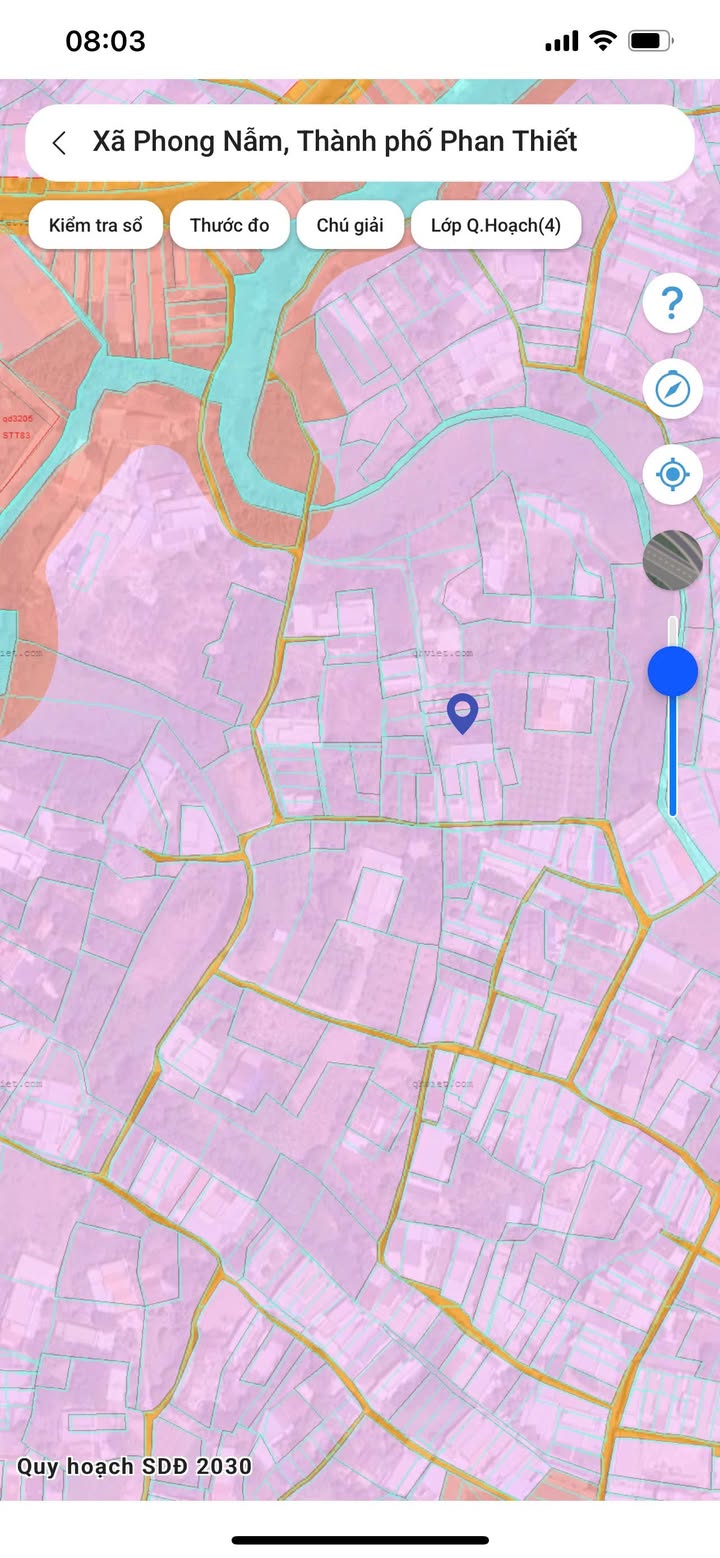
Task: Center map on my current location
Action: coord(672,474)
